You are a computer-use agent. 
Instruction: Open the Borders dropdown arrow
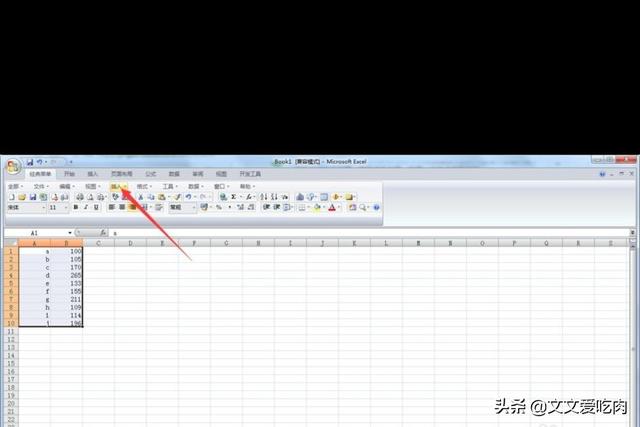[x=308, y=207]
